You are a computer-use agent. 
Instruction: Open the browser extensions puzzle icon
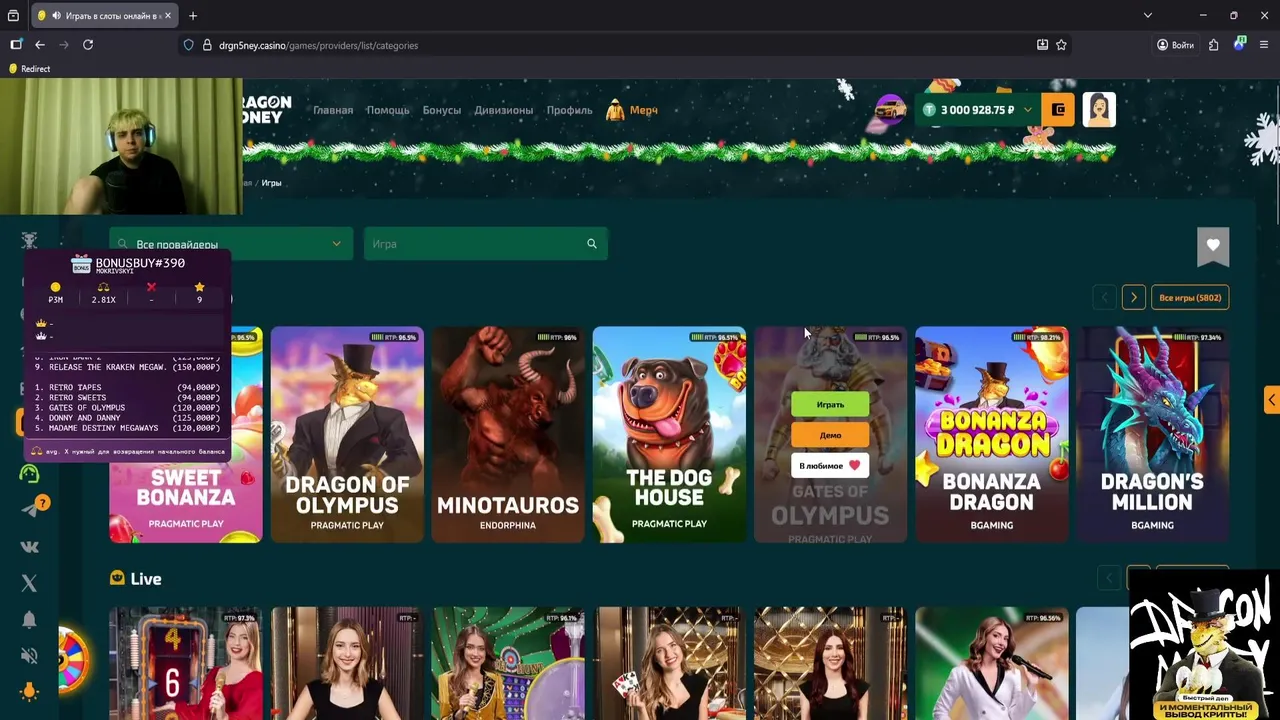1213,45
